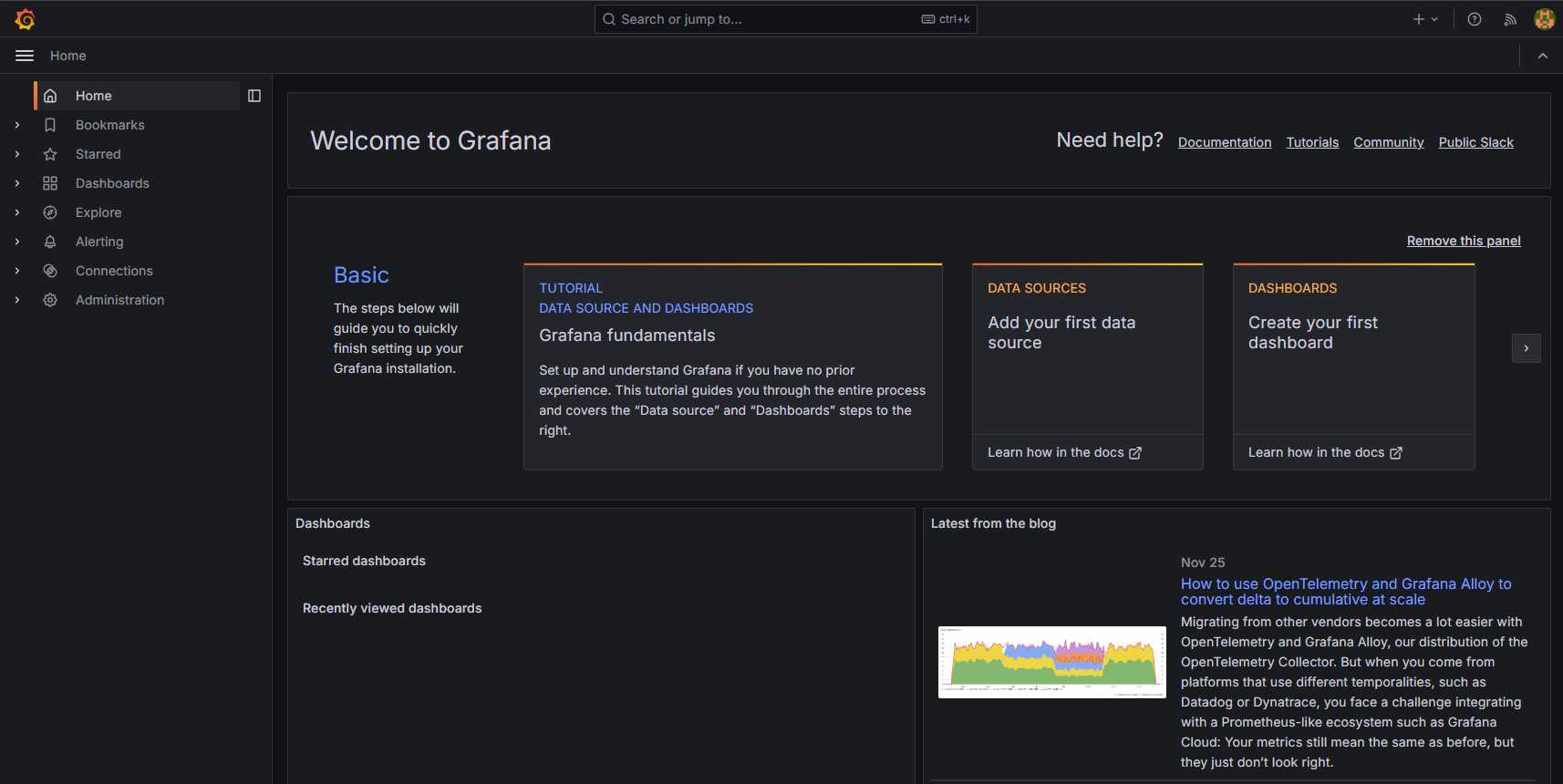This screenshot has width=1563, height=784.
Task: Click the external link icon in Dashboards card
Action: pos(1396,453)
